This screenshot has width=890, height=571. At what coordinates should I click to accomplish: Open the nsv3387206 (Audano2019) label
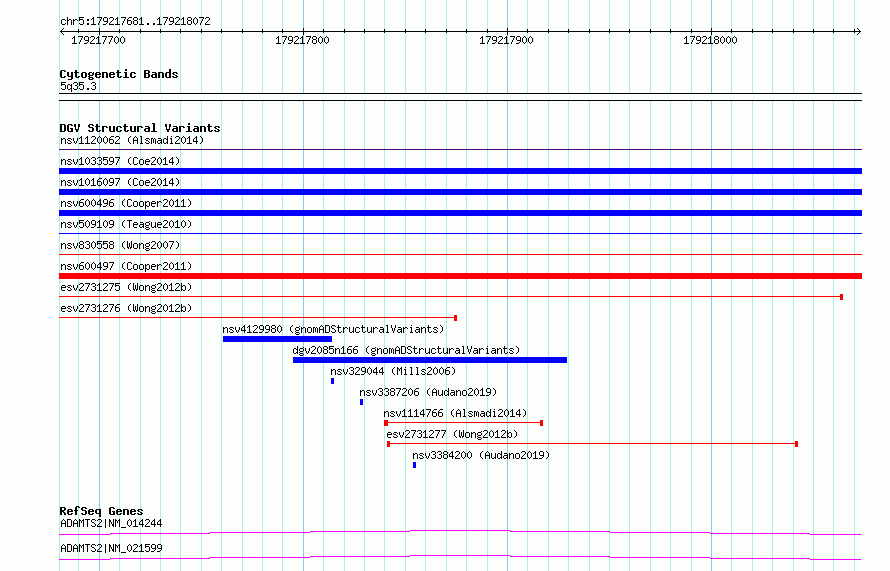(x=428, y=392)
